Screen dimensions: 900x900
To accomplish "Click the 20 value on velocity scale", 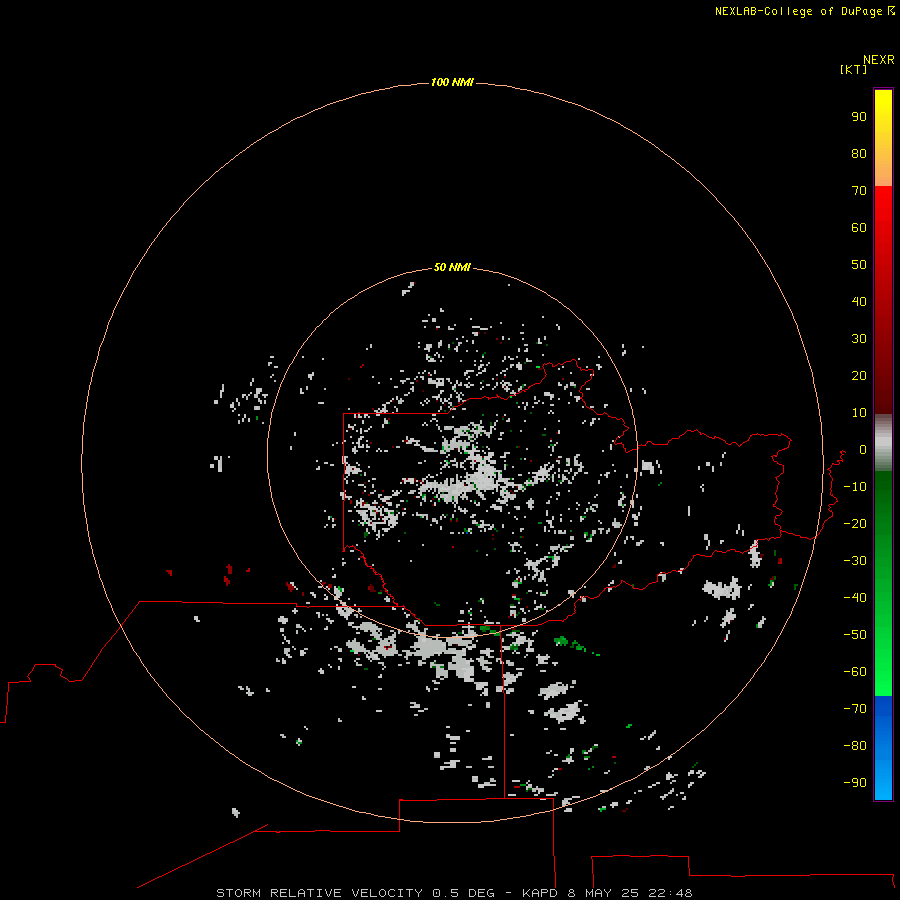I will 859,376.
